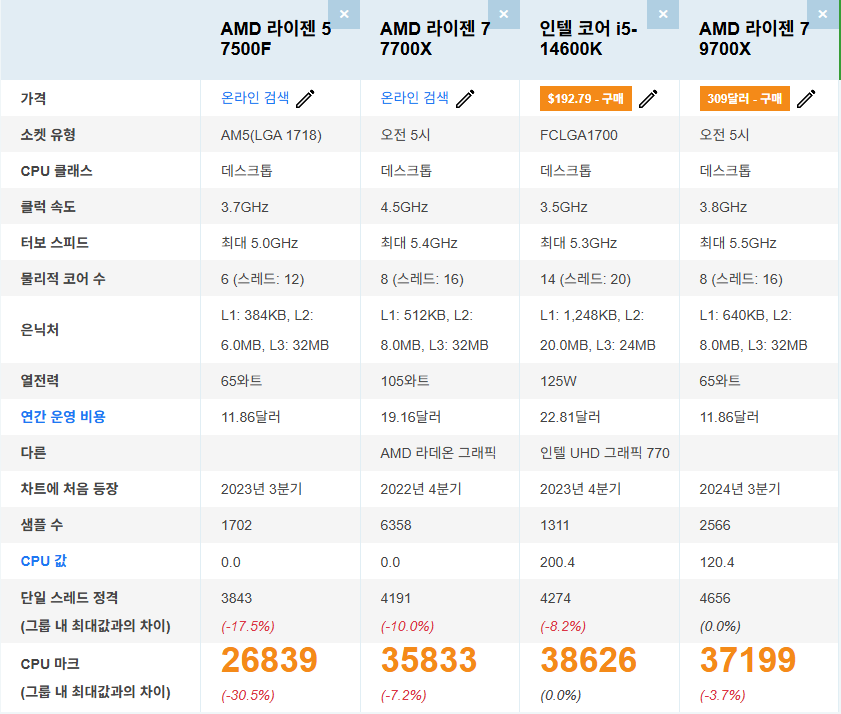Click sample count 1311
This screenshot has height=714, width=841.
click(x=555, y=525)
